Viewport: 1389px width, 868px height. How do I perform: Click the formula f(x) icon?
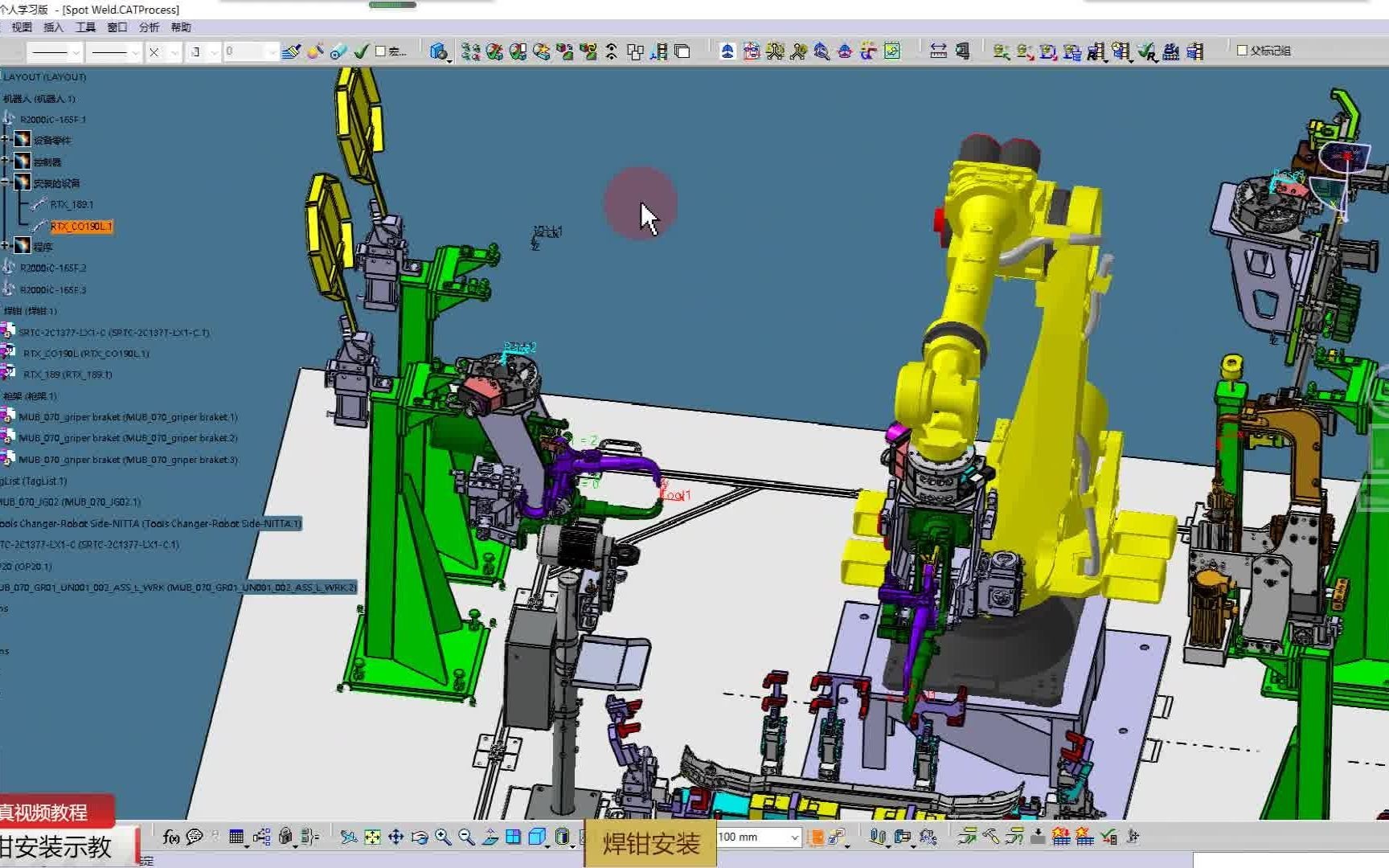point(171,837)
